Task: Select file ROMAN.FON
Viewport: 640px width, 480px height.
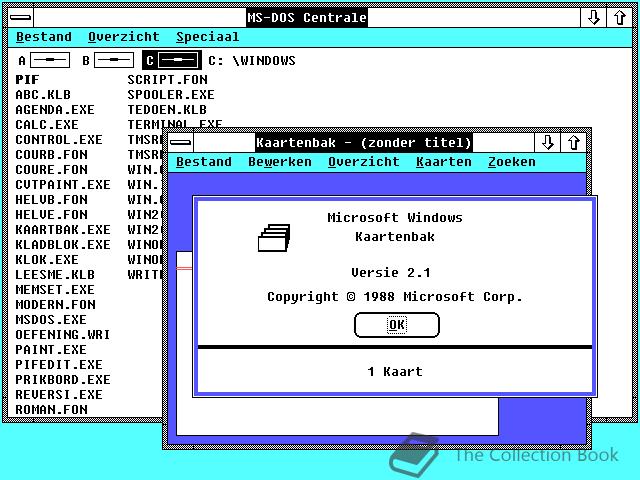Action: (x=51, y=410)
